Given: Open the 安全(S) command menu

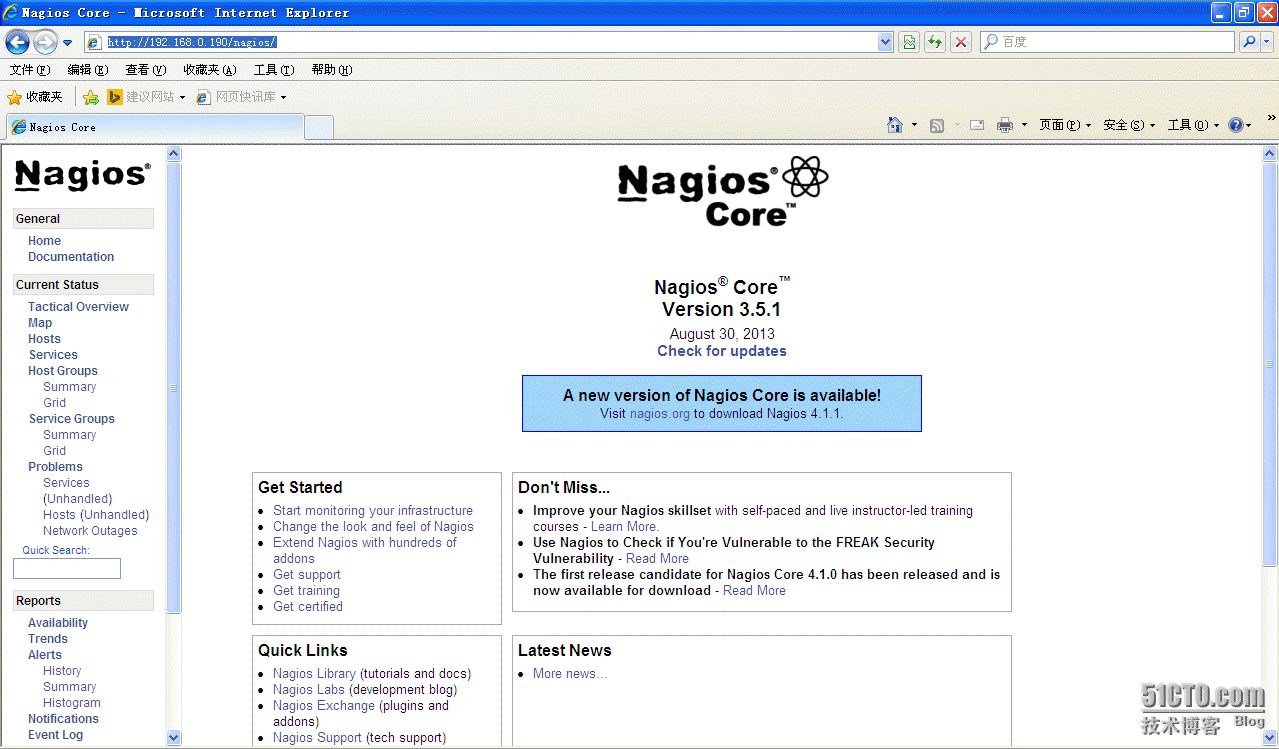Looking at the screenshot, I should (1129, 125).
